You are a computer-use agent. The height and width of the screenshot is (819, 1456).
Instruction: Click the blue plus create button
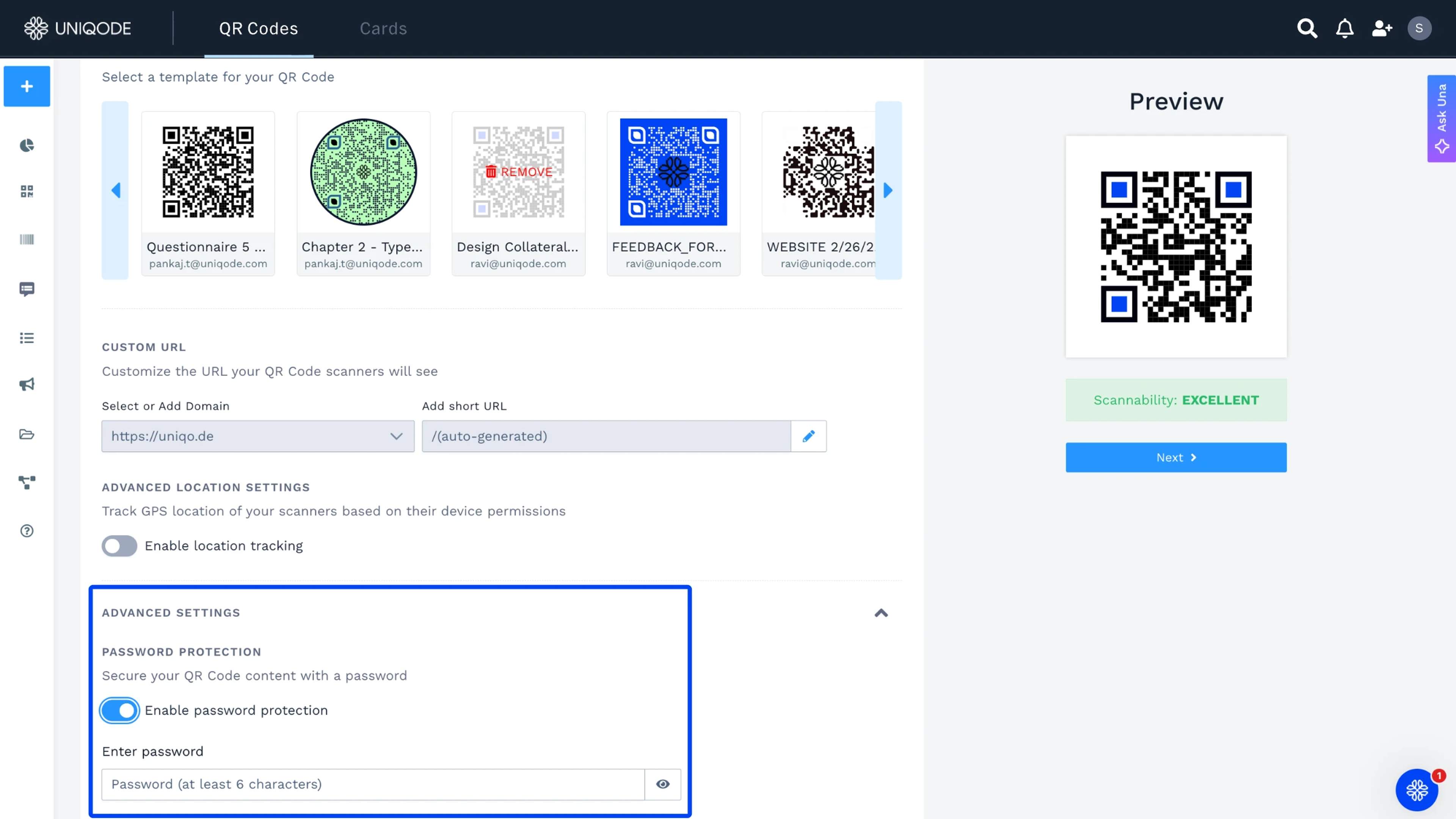pos(27,86)
